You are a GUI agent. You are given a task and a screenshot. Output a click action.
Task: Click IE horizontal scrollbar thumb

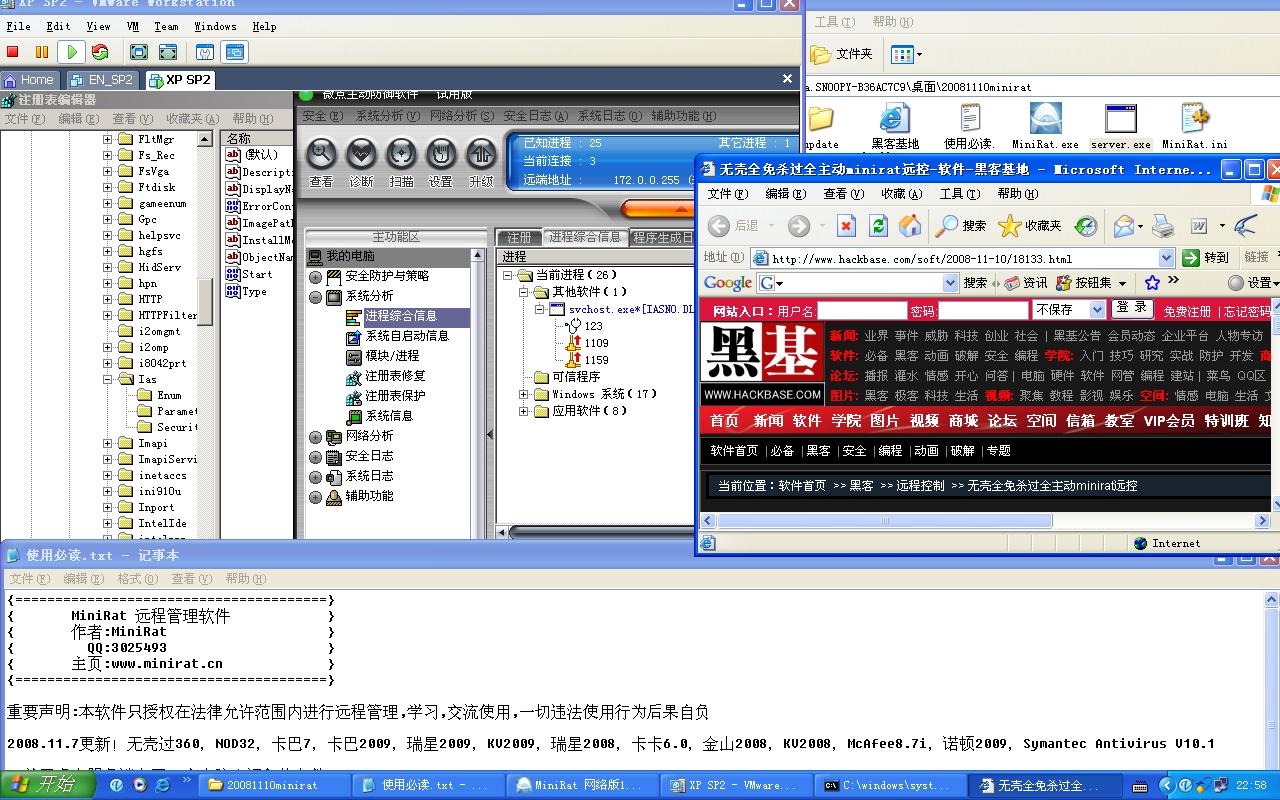point(884,521)
